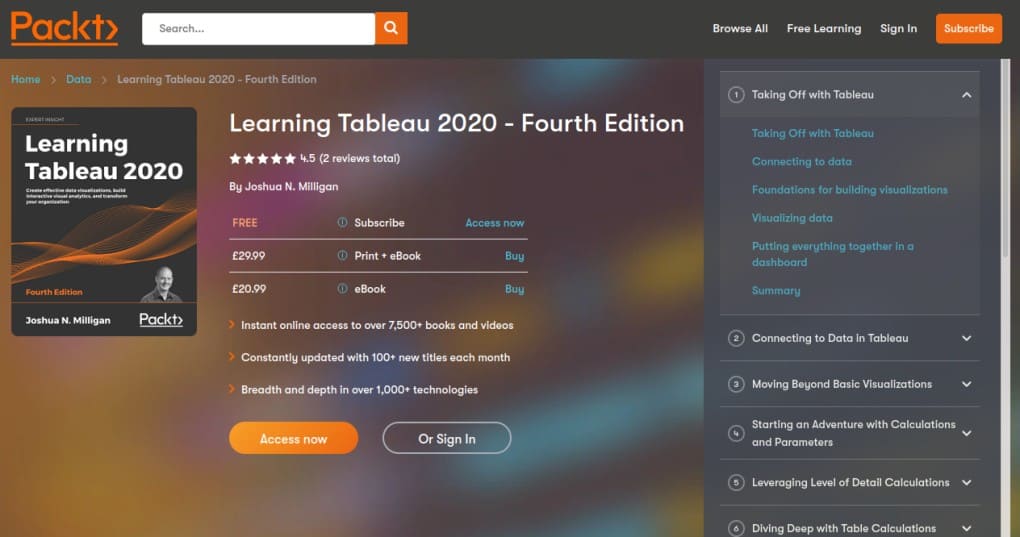
Task: Click Buy for the £29.99 Print + eBook
Action: click(514, 256)
